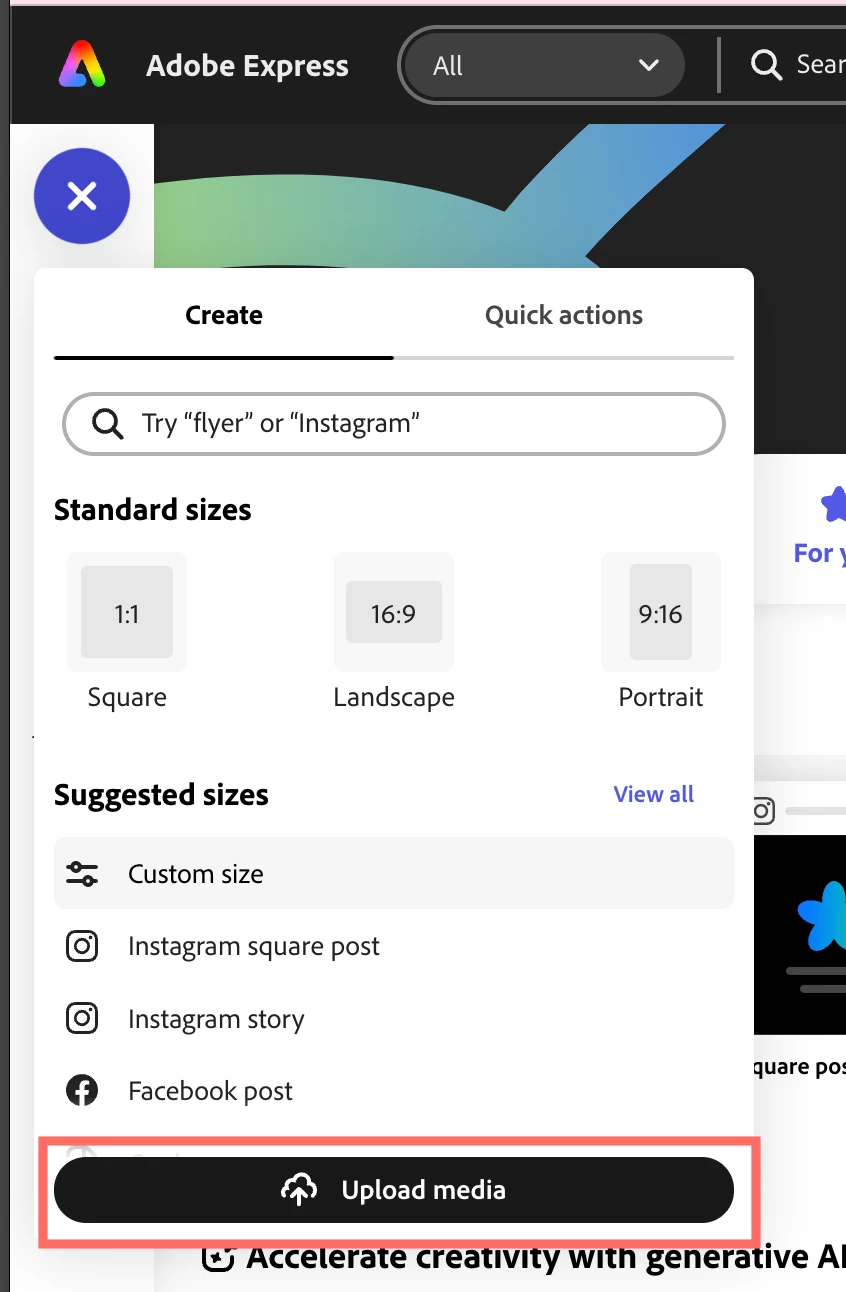846x1292 pixels.
Task: Click the 'Try flyer or Instagram' search field
Action: click(x=394, y=424)
